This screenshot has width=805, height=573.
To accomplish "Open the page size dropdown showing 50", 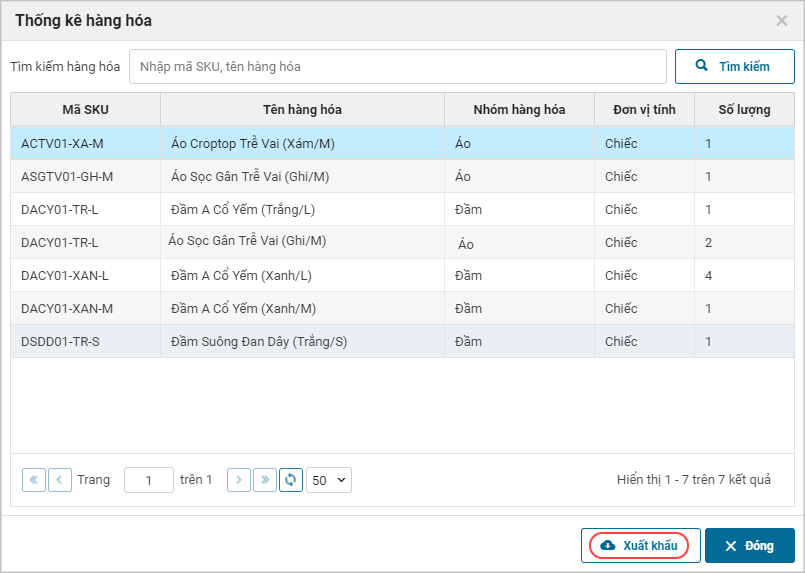I will 329,480.
